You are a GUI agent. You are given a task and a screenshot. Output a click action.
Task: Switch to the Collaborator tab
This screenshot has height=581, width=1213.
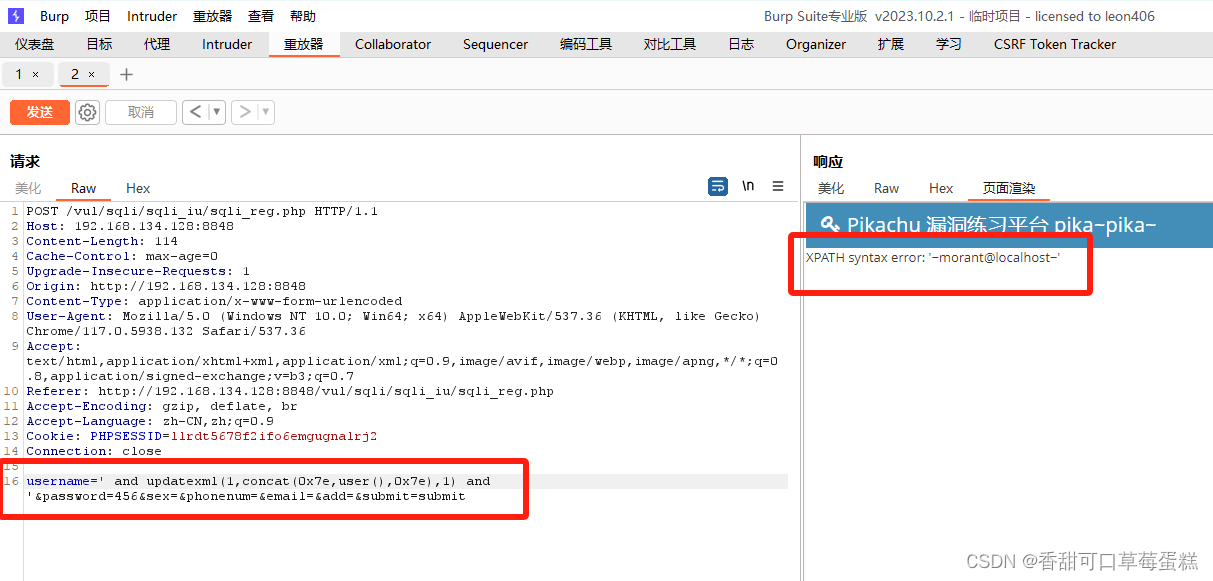click(393, 44)
